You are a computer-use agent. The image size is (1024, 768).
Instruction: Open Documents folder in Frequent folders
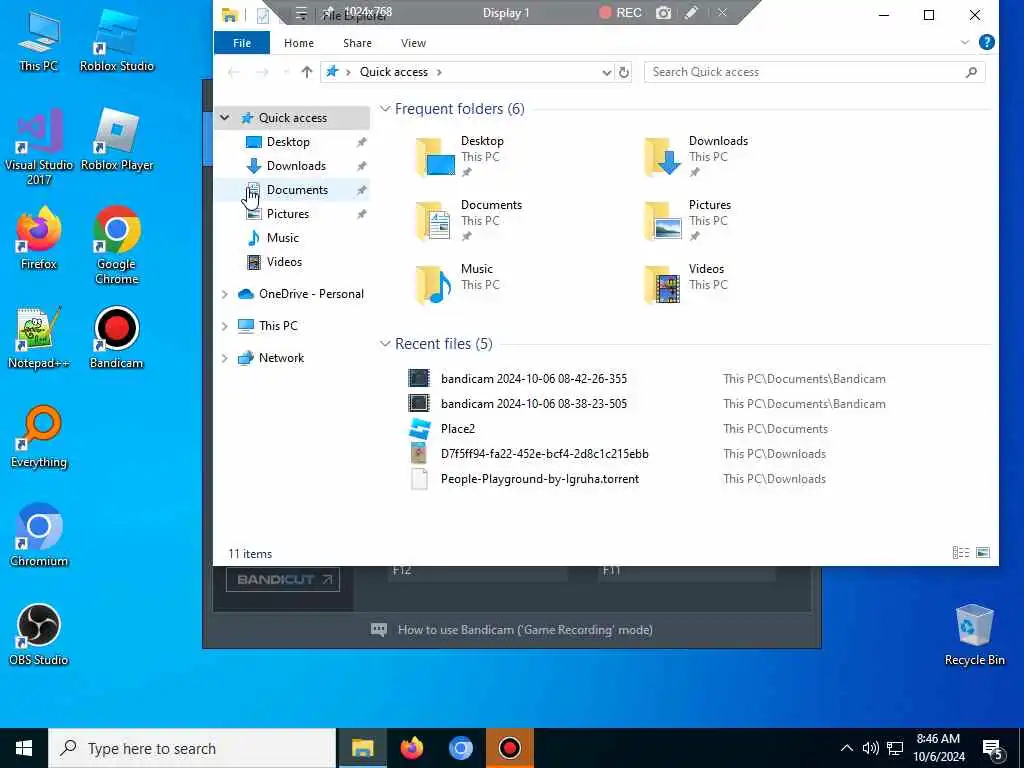[469, 220]
